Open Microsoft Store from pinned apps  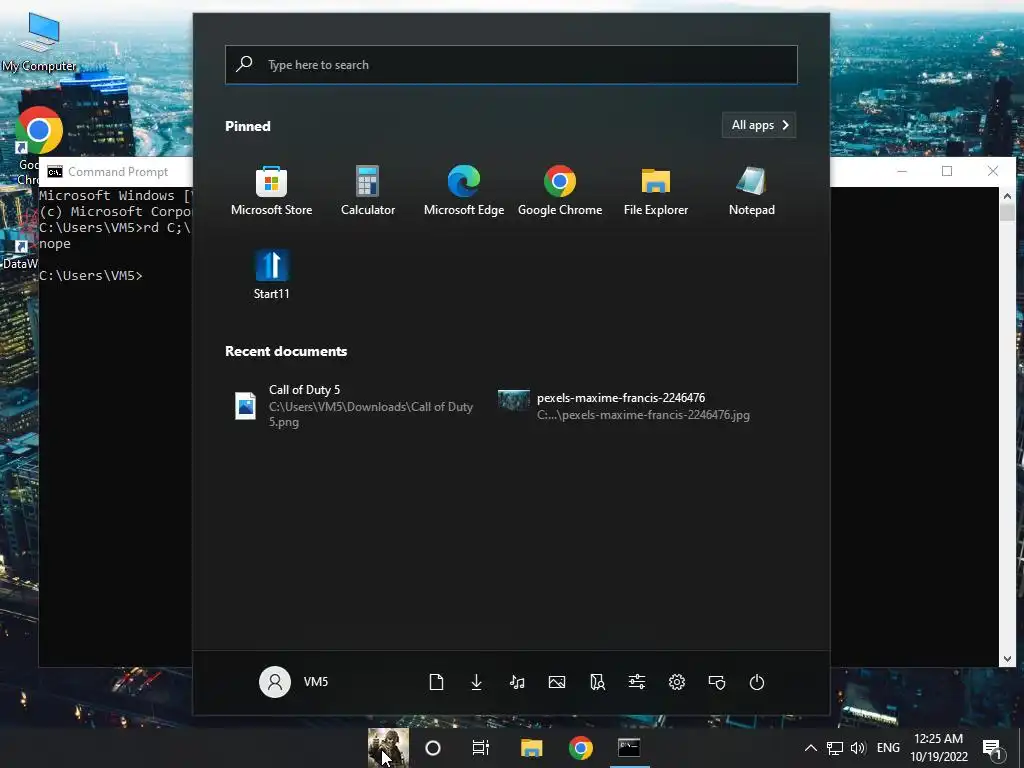[271, 191]
